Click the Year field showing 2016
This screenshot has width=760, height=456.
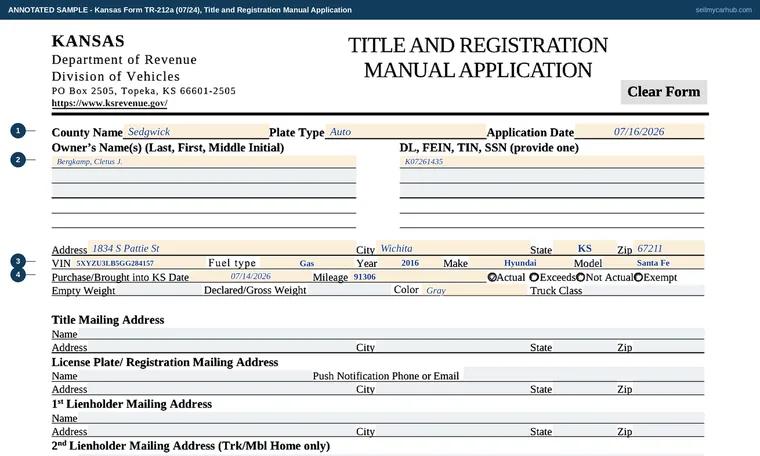[410, 263]
